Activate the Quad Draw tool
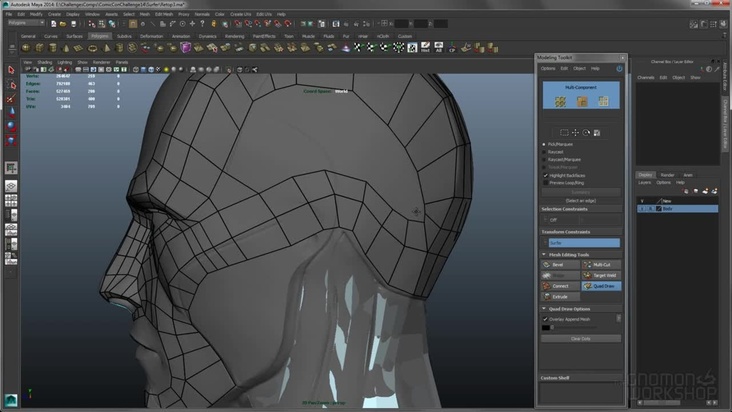This screenshot has width=732, height=412. click(601, 286)
